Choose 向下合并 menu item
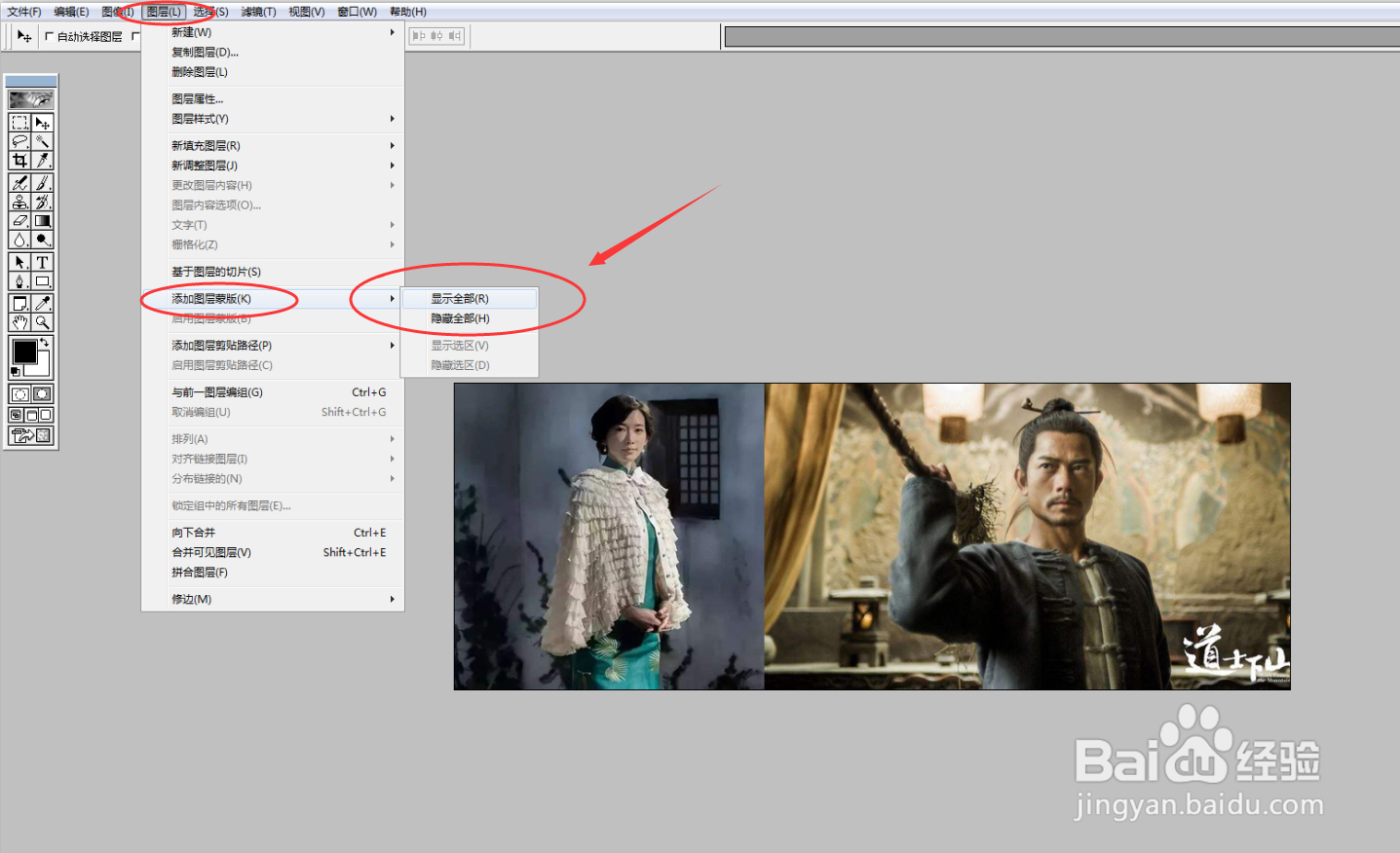 273,533
